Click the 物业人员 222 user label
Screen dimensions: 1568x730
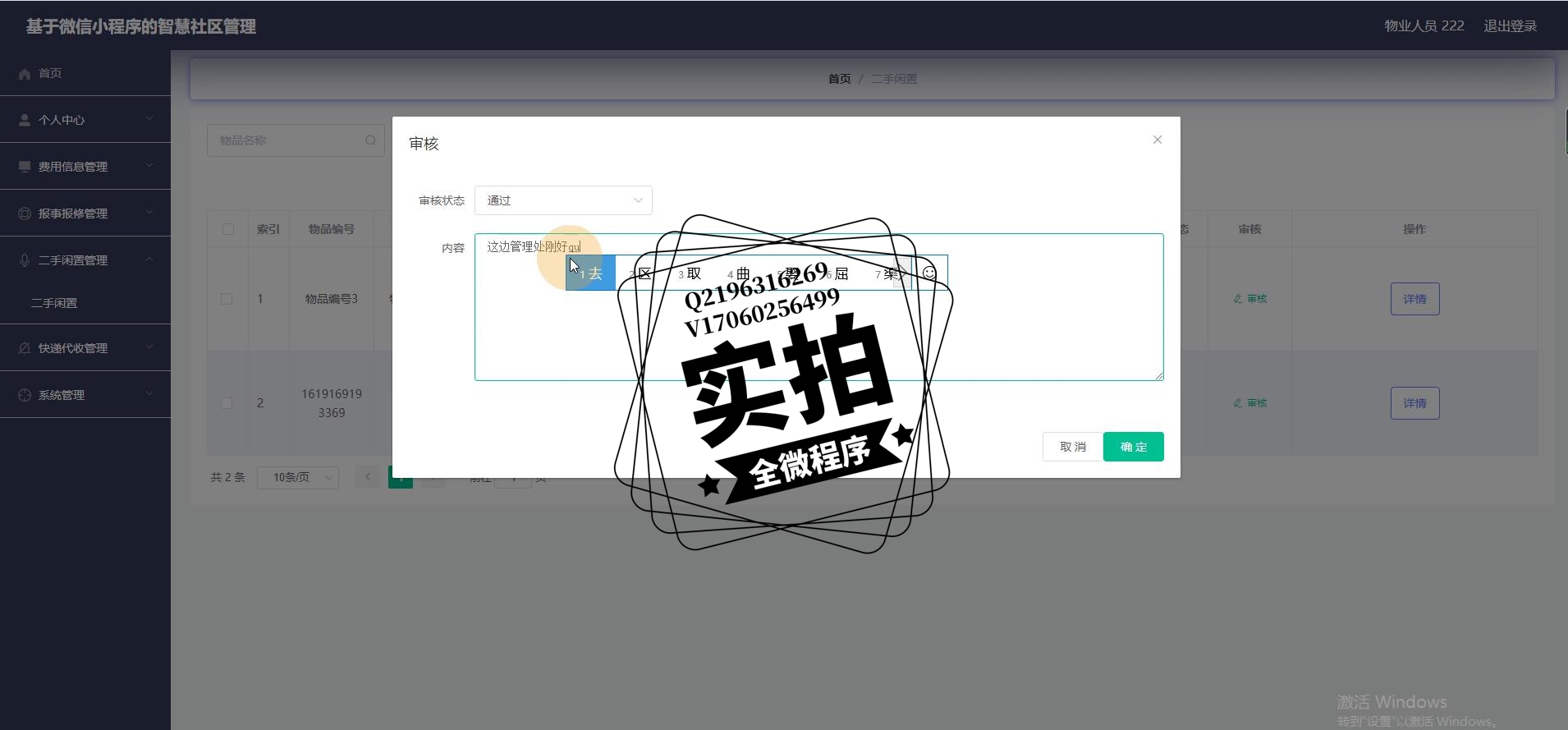click(1424, 26)
